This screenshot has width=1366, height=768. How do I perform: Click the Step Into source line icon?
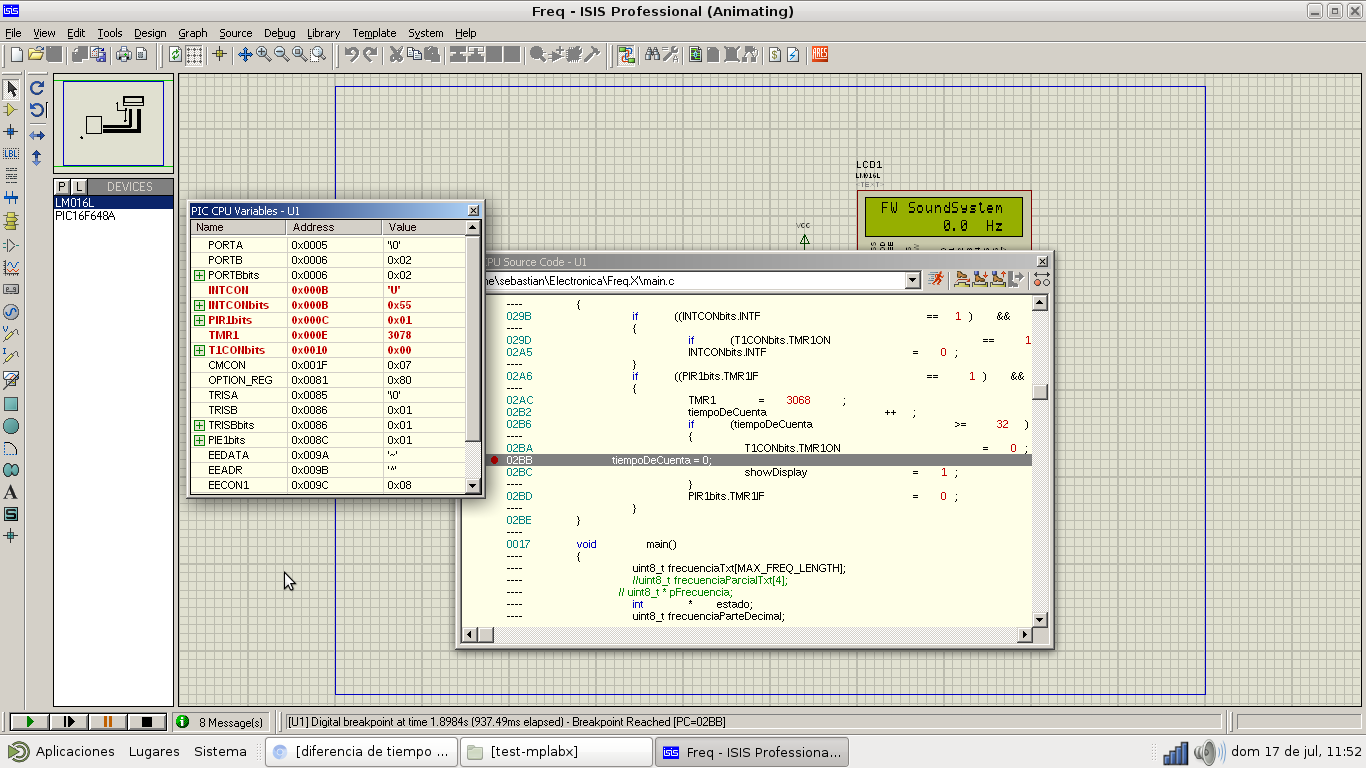pos(981,279)
